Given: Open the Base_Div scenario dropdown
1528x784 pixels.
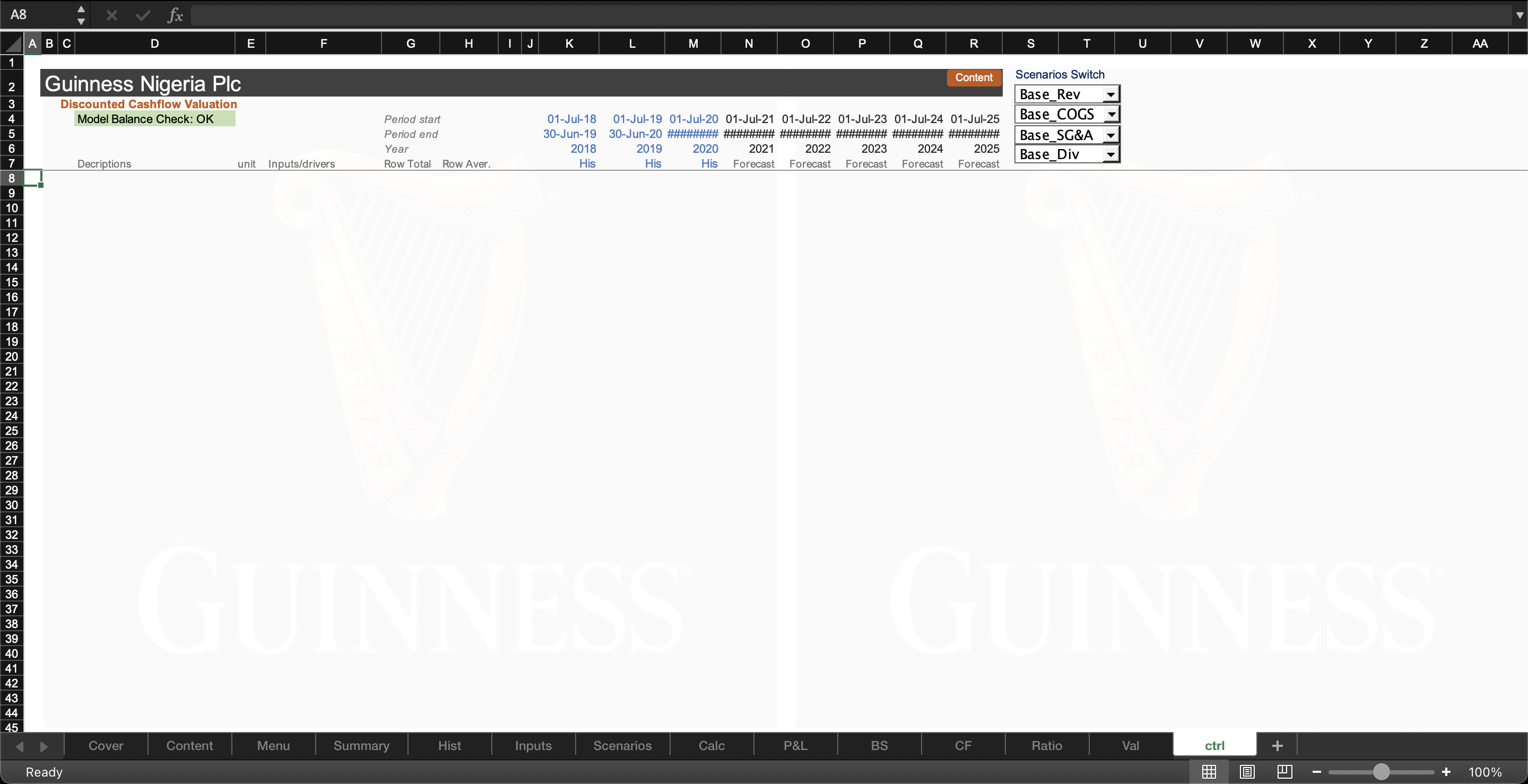Looking at the screenshot, I should pyautogui.click(x=1110, y=154).
